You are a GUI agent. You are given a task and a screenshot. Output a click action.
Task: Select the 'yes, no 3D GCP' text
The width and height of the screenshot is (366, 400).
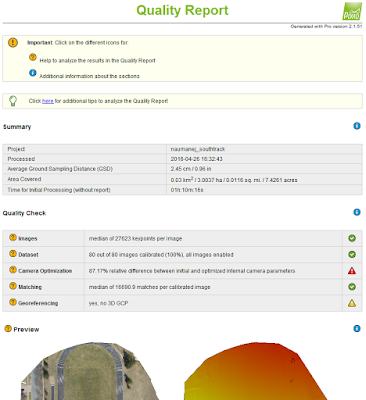point(108,303)
